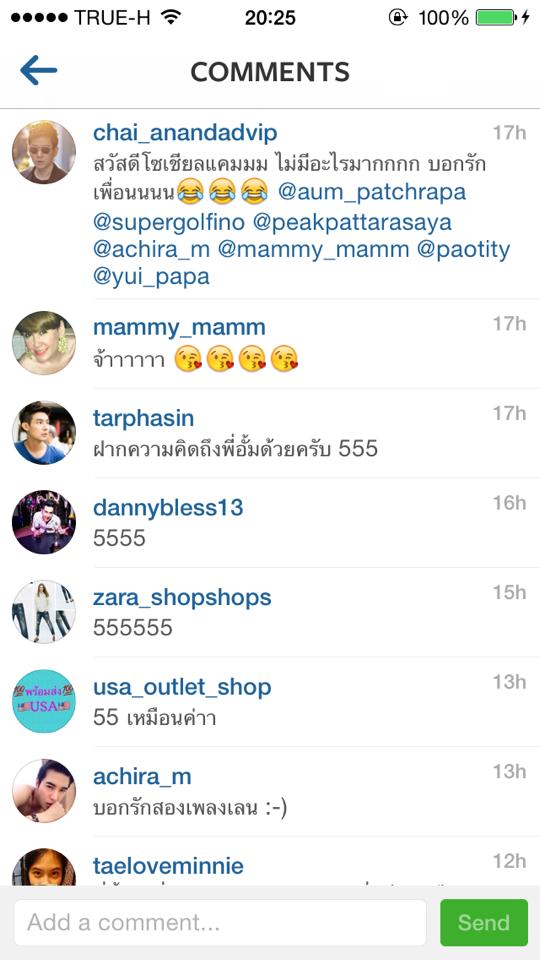This screenshot has height=960, width=540.
Task: Tap tarphasin's profile avatar
Action: [44, 432]
